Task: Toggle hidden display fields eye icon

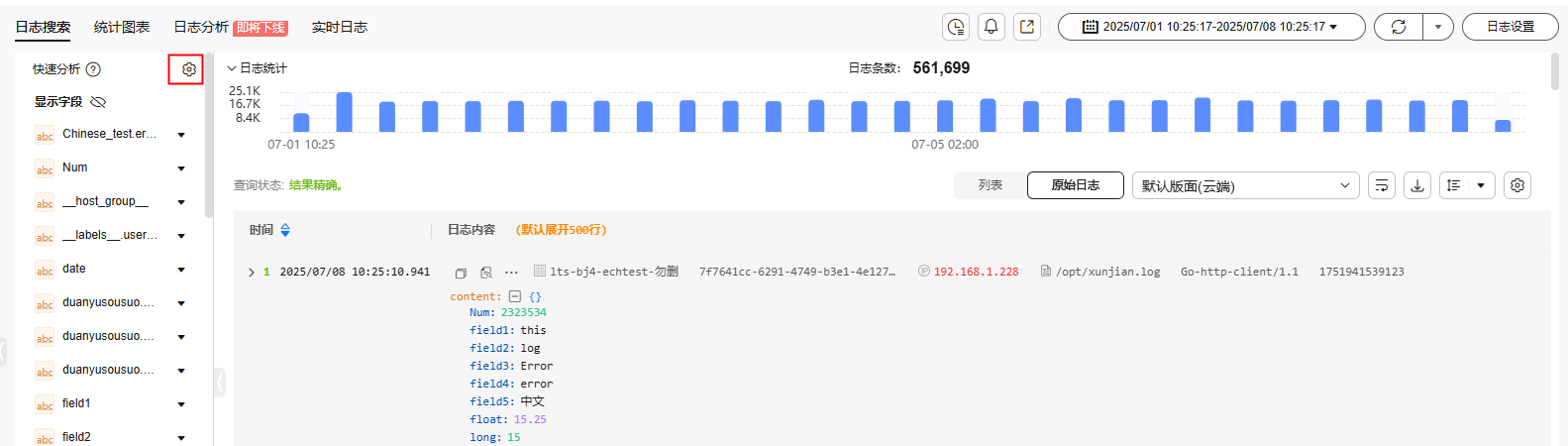Action: [98, 102]
